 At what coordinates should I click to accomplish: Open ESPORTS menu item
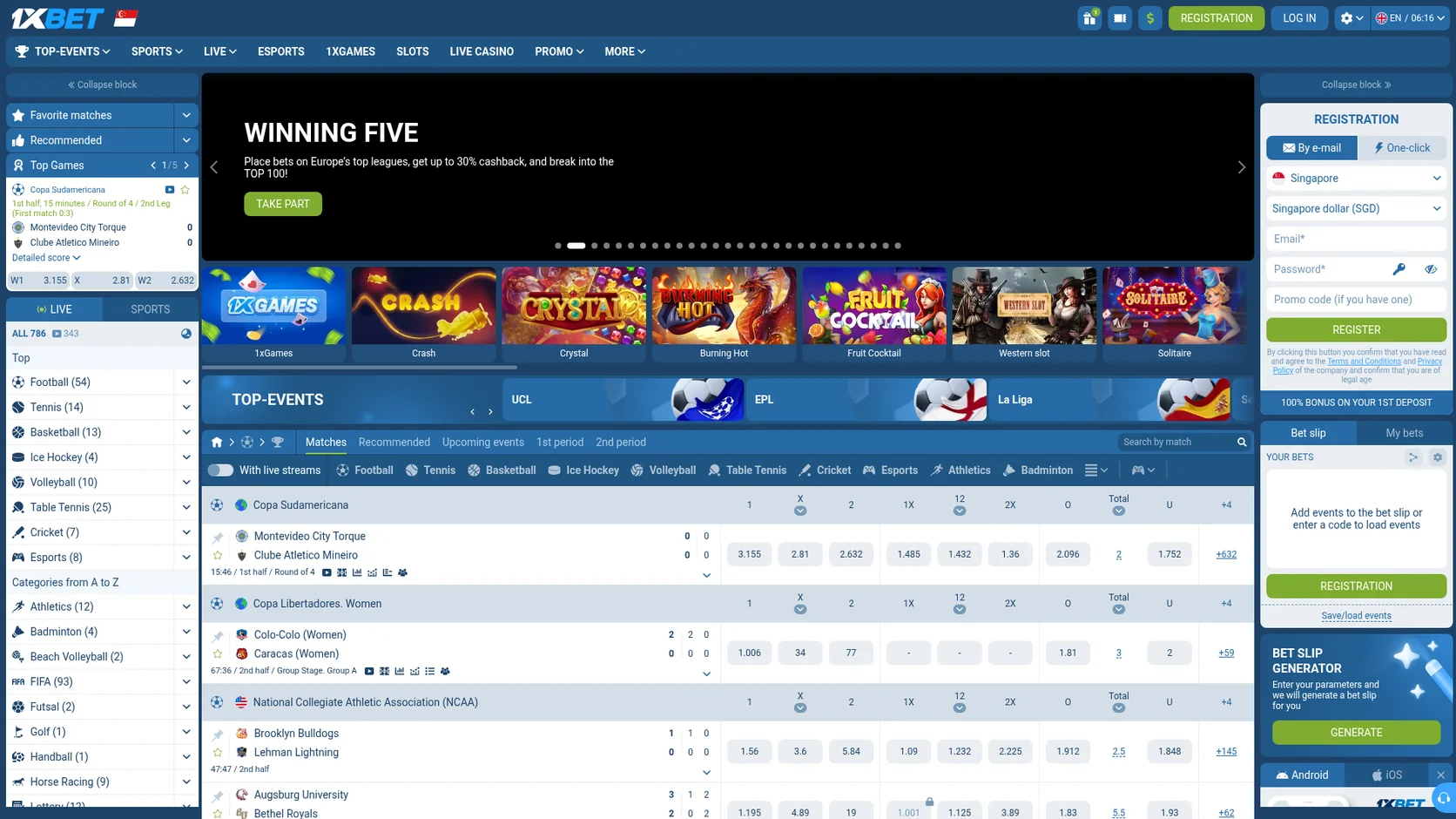(x=281, y=51)
